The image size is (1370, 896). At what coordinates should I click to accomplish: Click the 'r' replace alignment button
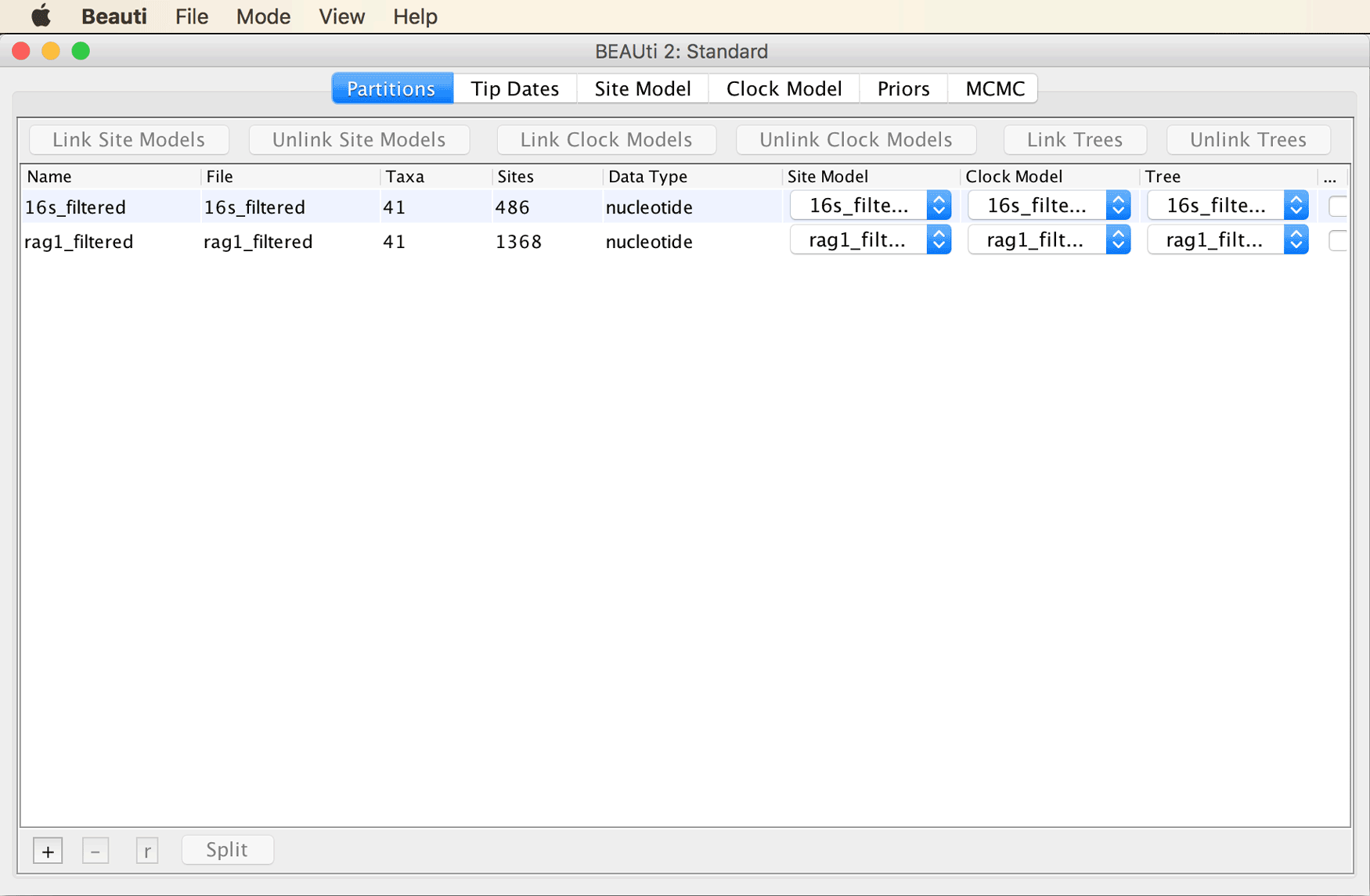point(147,851)
